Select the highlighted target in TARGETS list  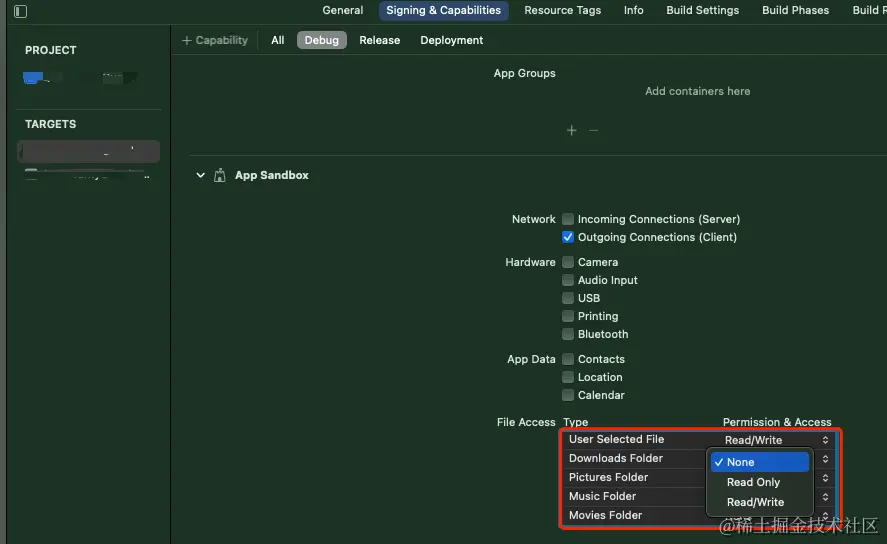pyautogui.click(x=89, y=152)
